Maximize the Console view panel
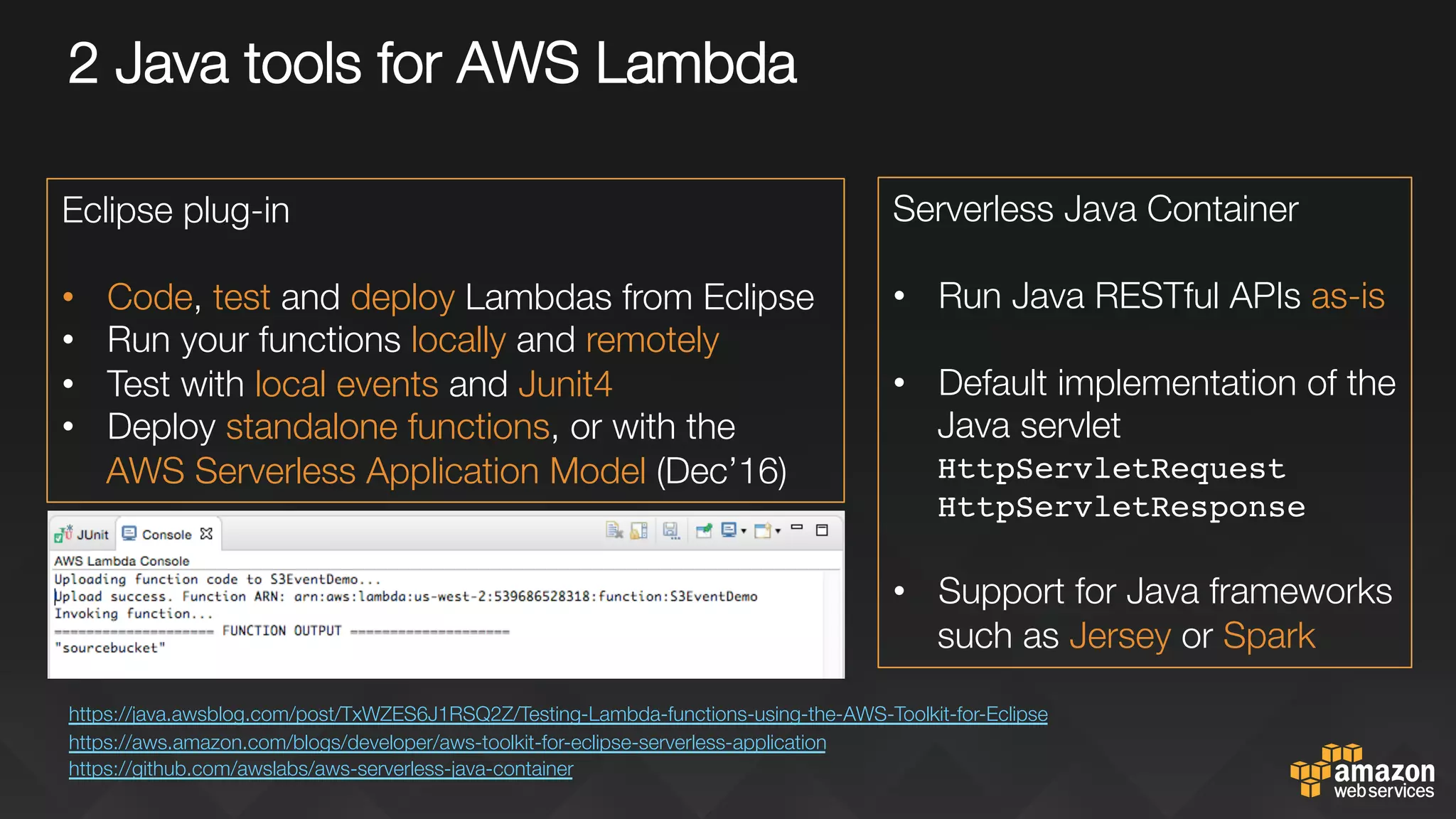 822,530
